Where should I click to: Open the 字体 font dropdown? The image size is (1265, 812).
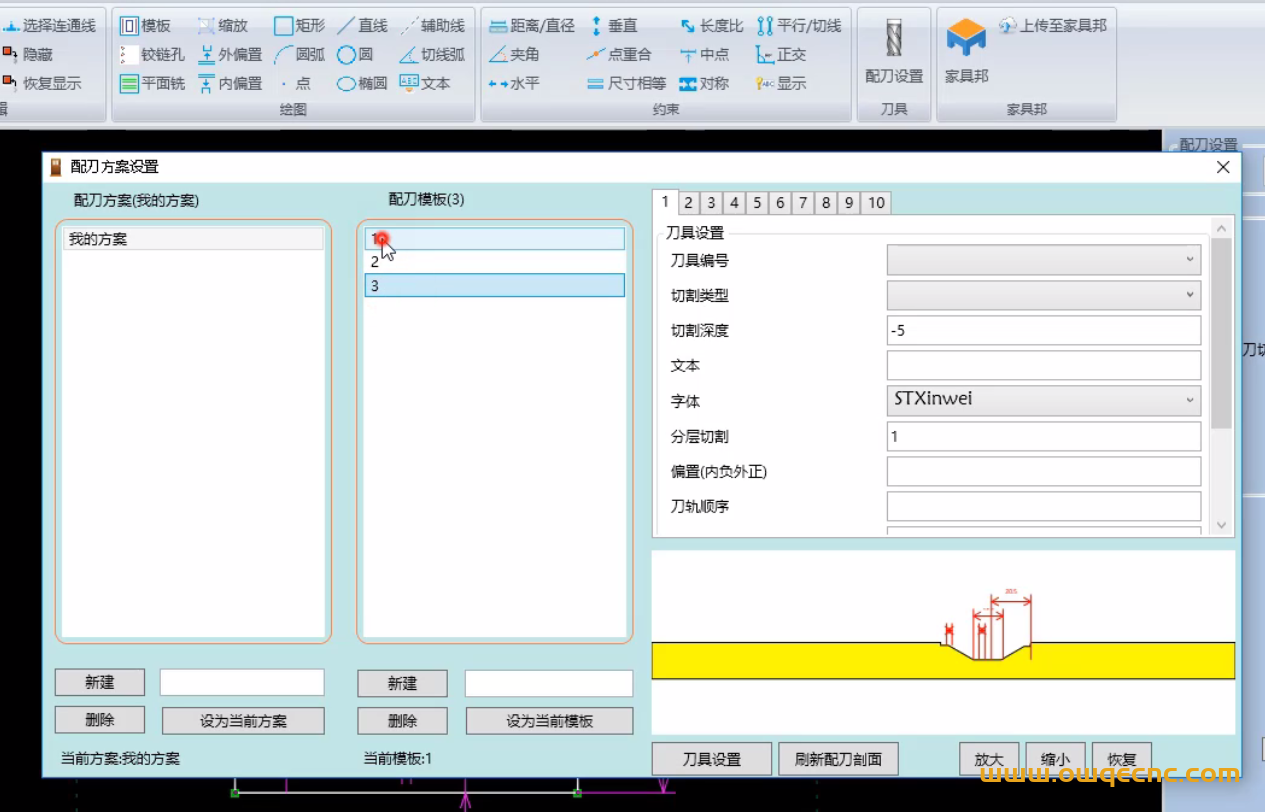tap(1043, 400)
